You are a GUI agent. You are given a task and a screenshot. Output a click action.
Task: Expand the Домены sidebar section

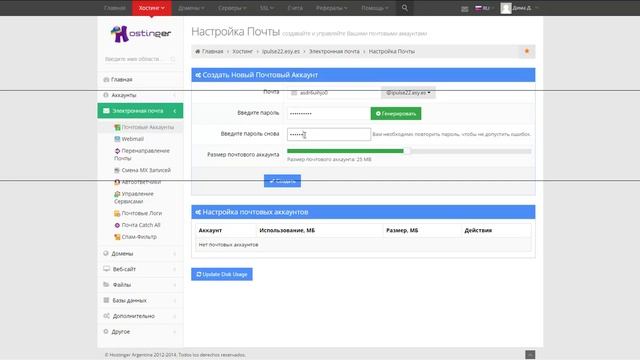[140, 253]
